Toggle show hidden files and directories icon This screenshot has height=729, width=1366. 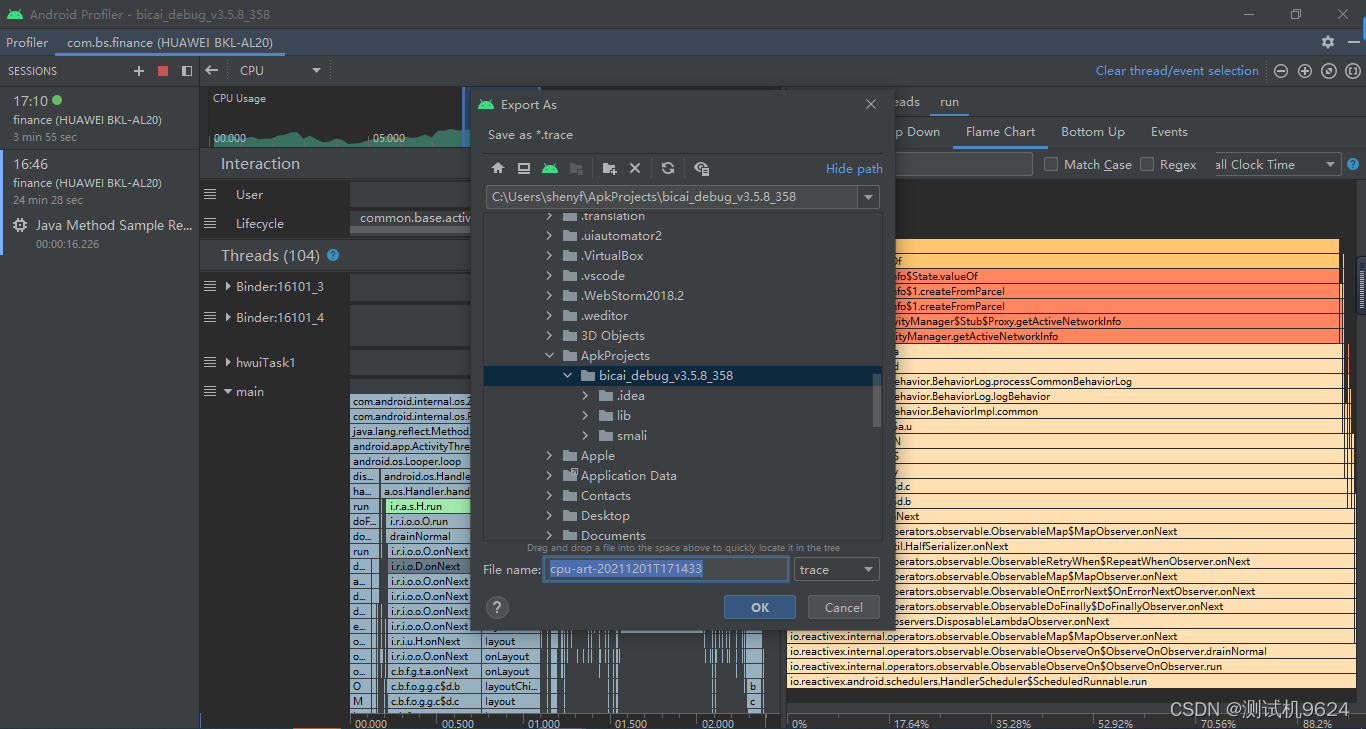(x=701, y=168)
